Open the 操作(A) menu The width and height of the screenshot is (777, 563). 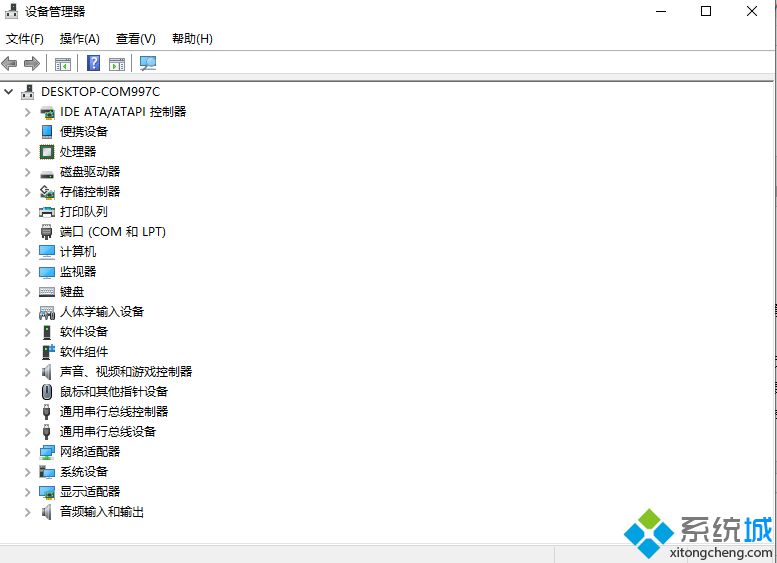tap(79, 39)
